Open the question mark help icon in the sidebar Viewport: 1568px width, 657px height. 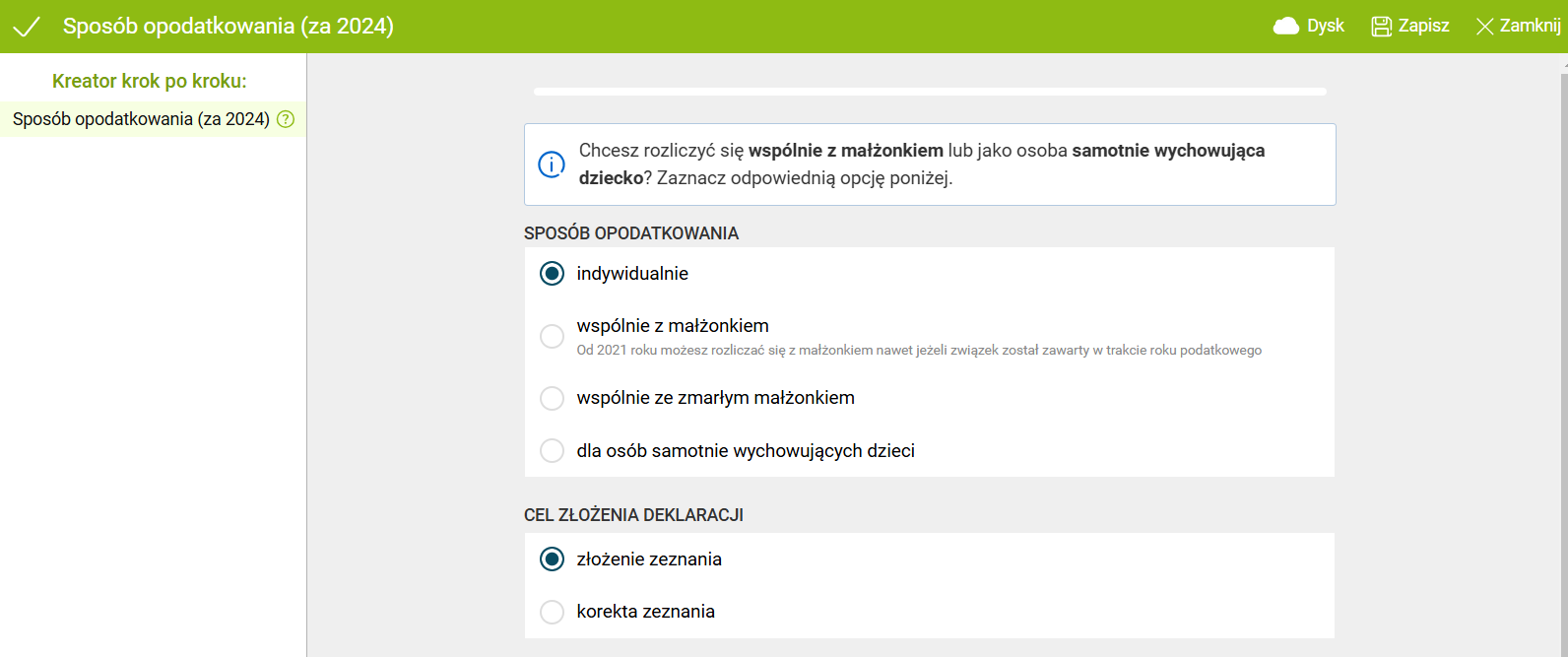286,119
